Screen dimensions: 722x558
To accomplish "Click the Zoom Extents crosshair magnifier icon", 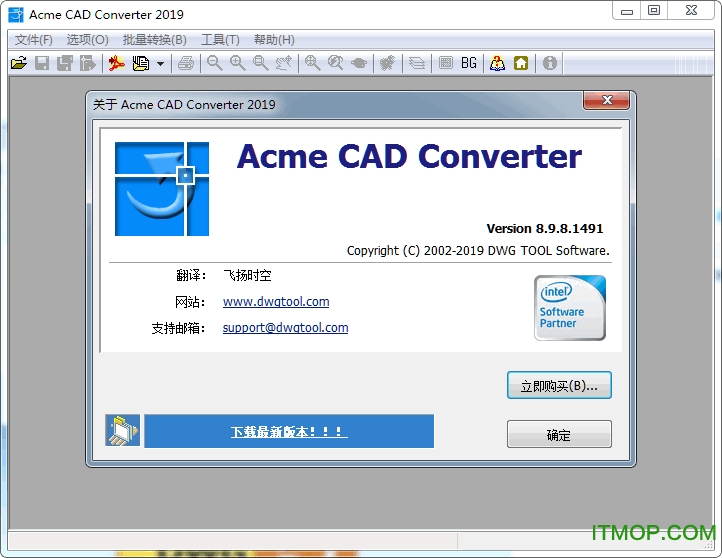I will coord(313,63).
